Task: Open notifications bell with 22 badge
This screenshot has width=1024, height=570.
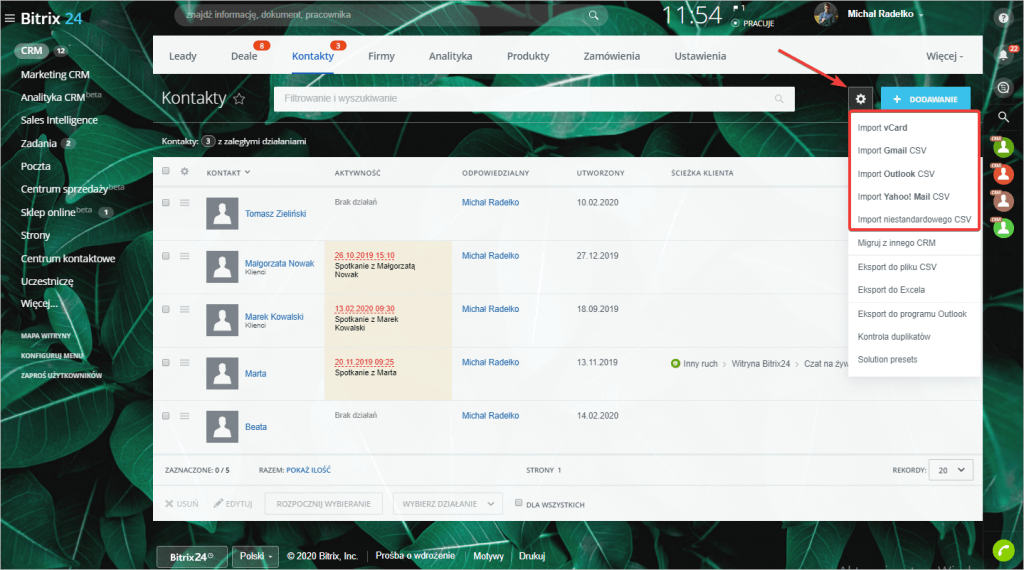Action: (1003, 54)
